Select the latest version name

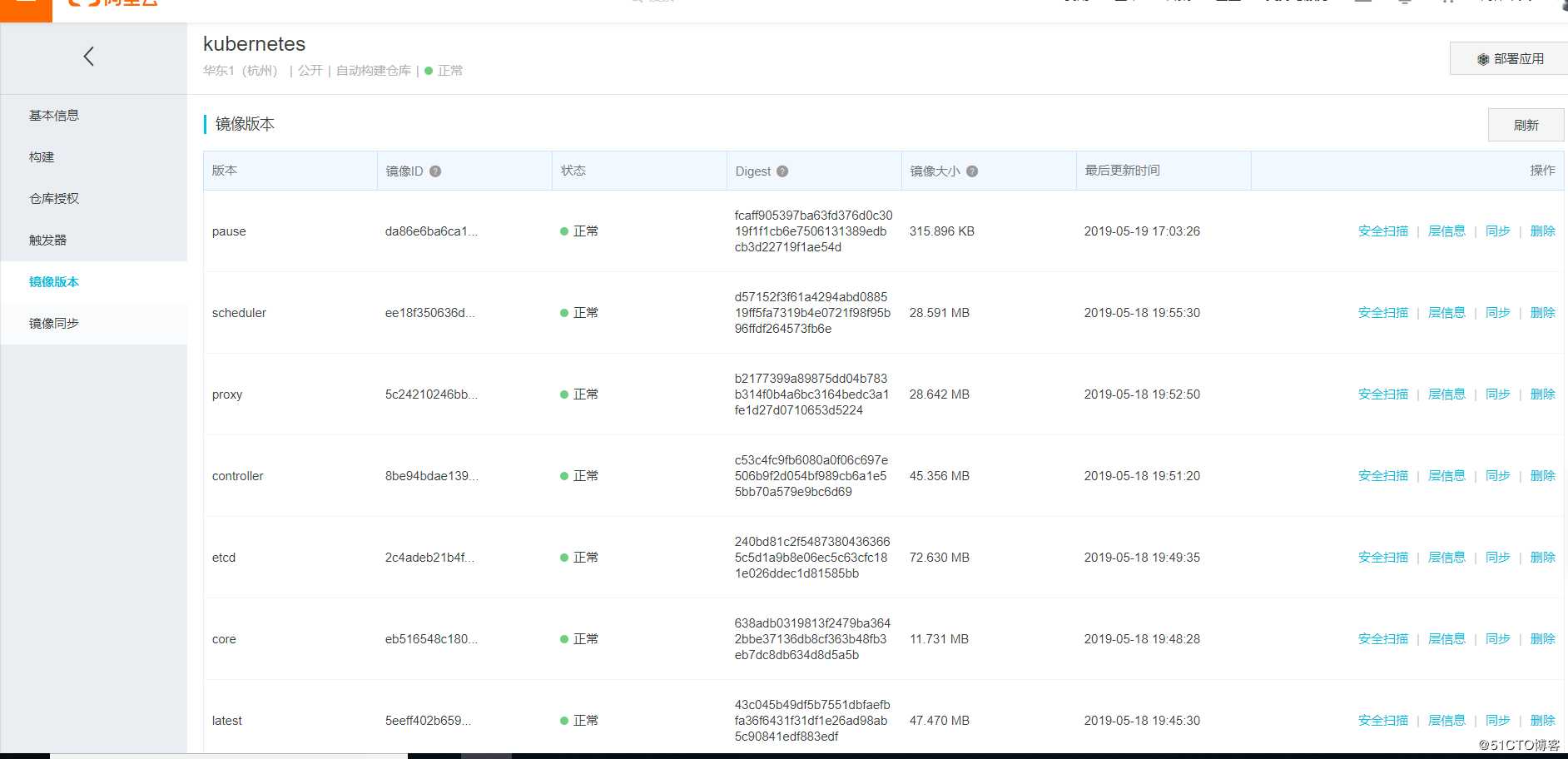pyautogui.click(x=226, y=721)
